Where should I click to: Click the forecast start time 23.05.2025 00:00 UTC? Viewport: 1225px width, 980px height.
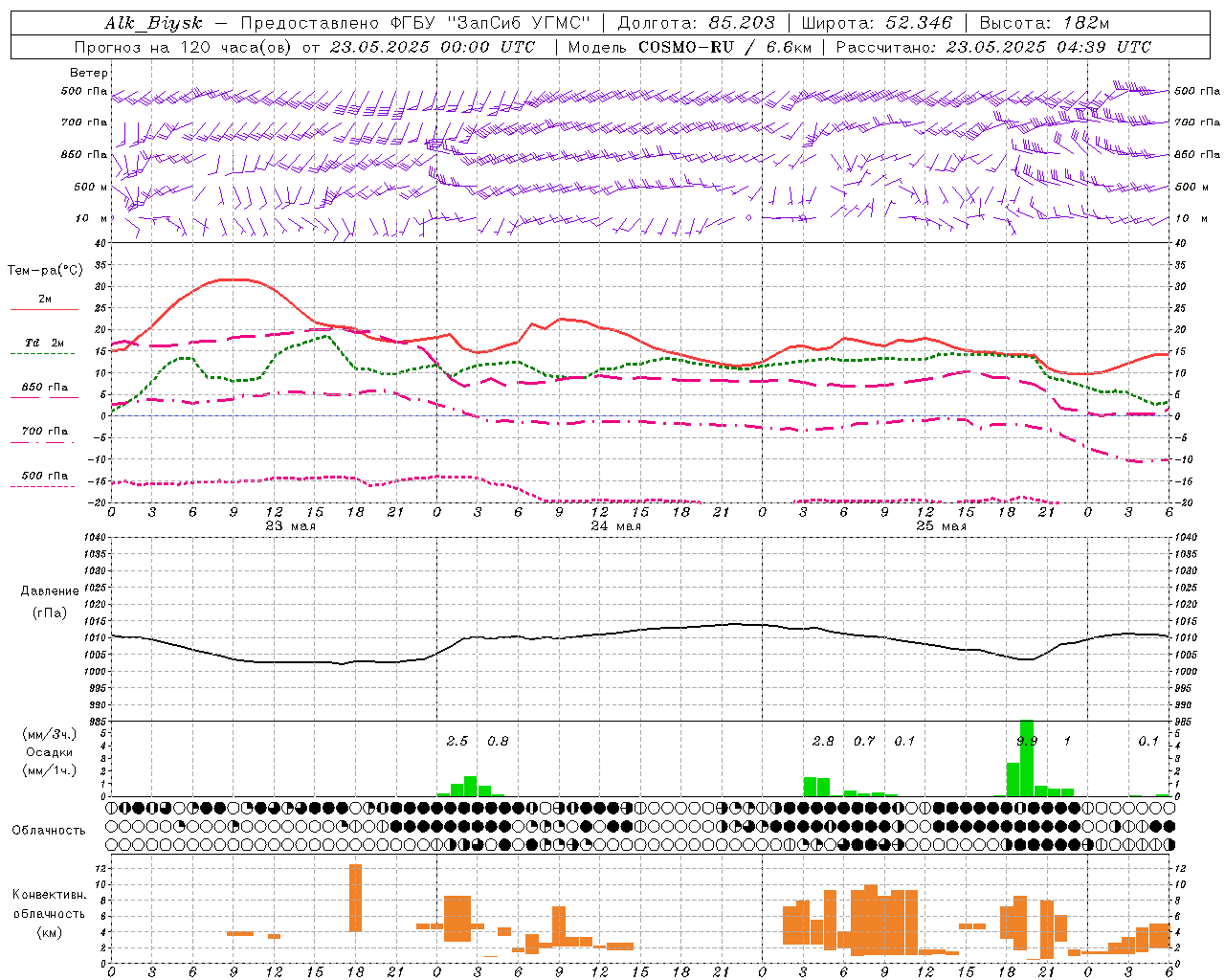(432, 47)
